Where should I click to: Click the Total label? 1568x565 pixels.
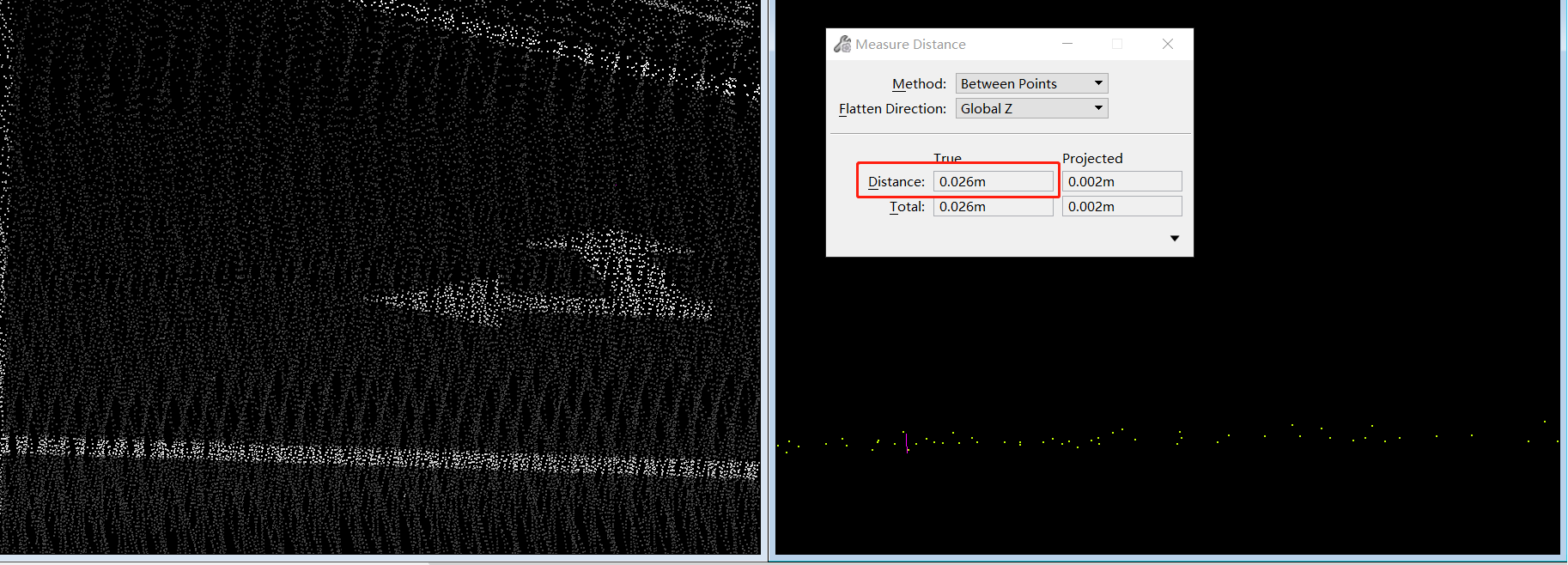907,206
